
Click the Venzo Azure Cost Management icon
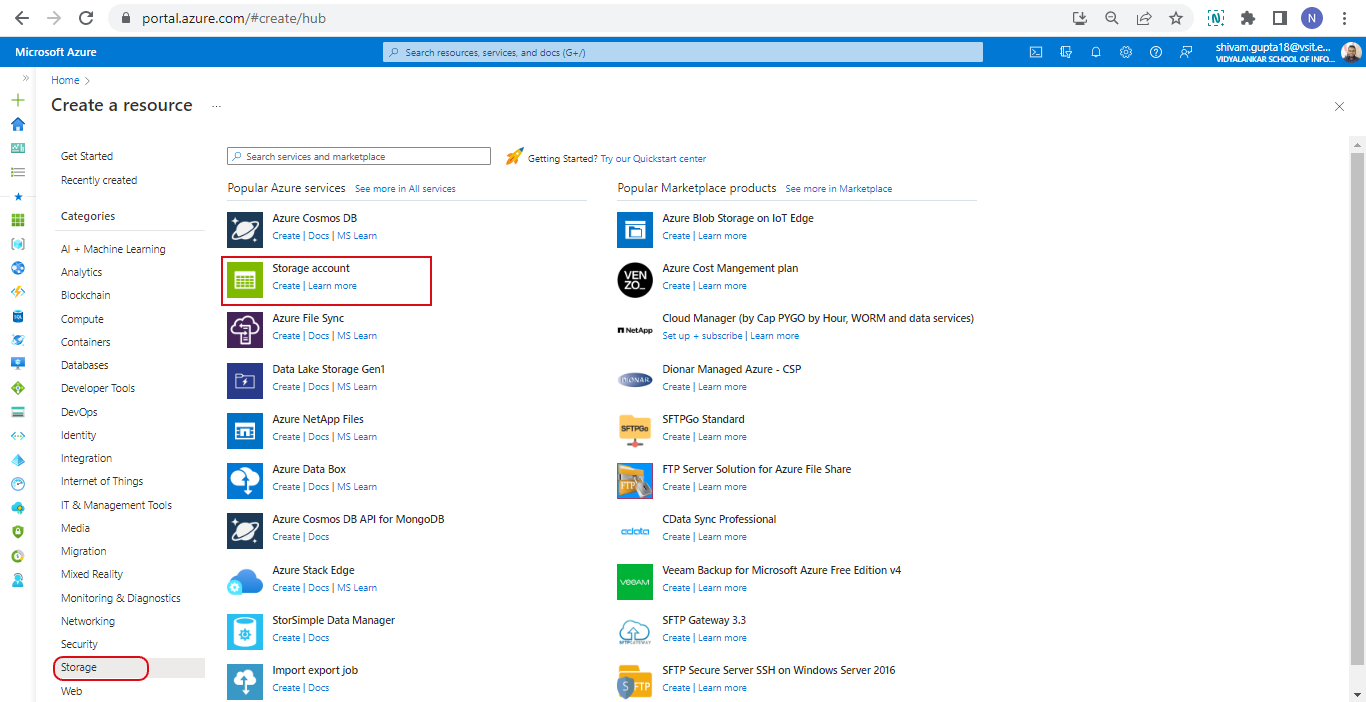pyautogui.click(x=635, y=279)
